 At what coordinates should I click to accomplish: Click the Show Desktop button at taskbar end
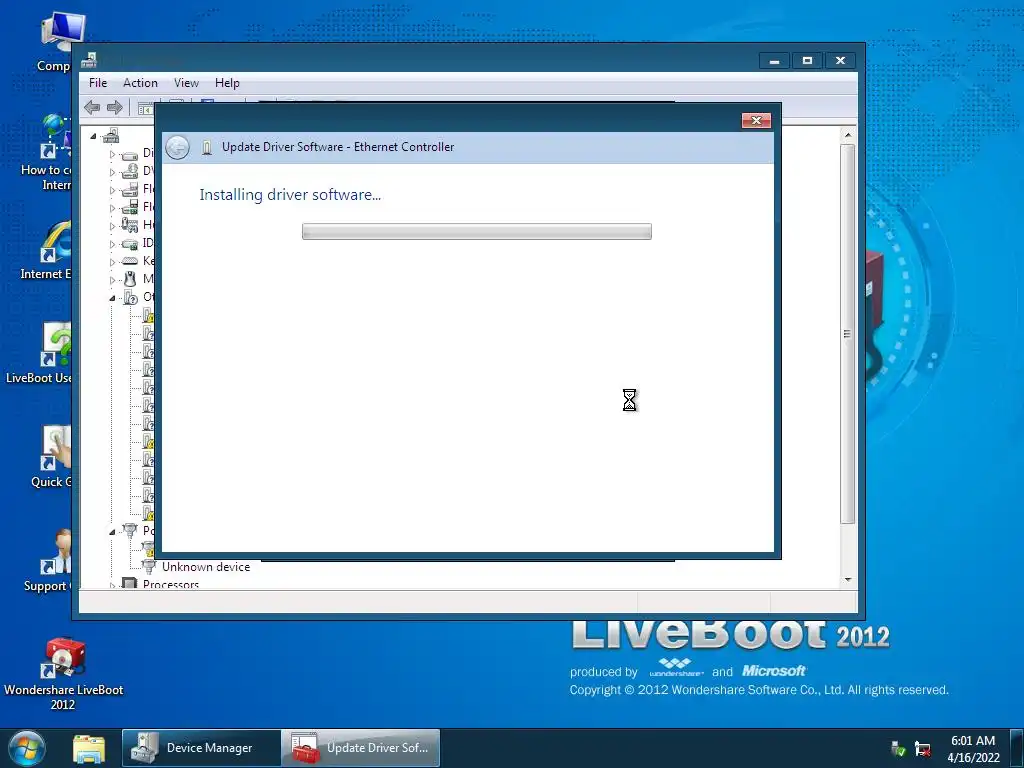(1017, 748)
